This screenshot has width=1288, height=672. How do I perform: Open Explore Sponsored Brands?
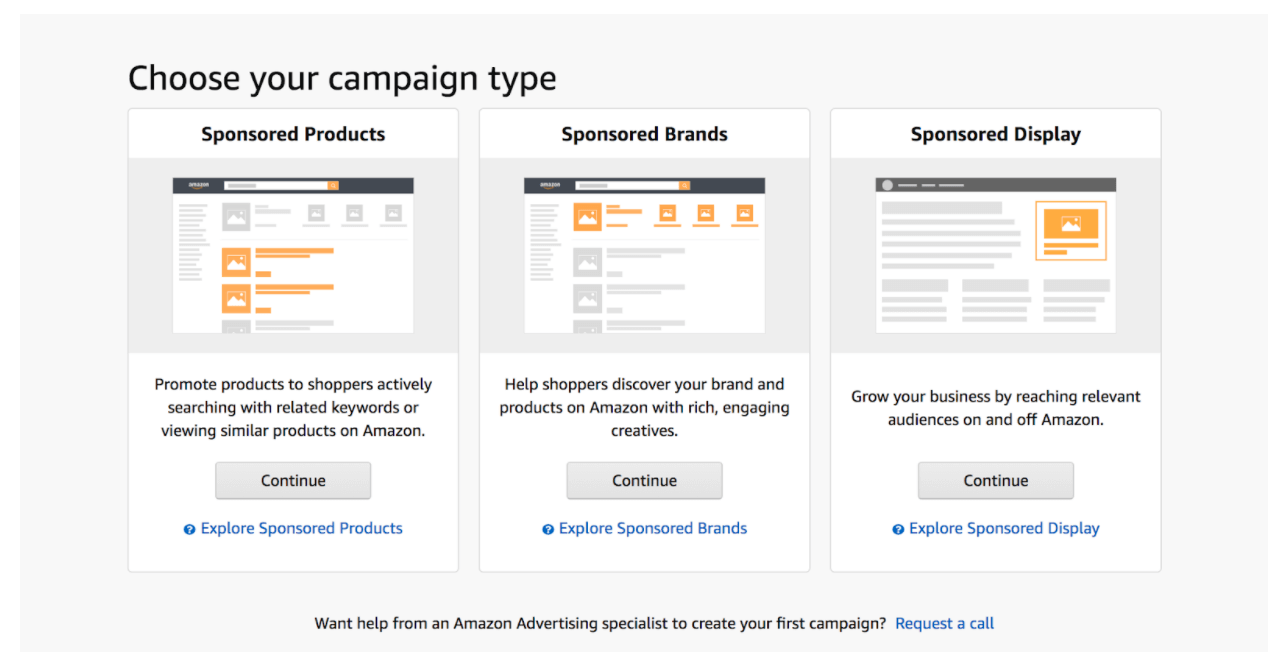pyautogui.click(x=652, y=528)
